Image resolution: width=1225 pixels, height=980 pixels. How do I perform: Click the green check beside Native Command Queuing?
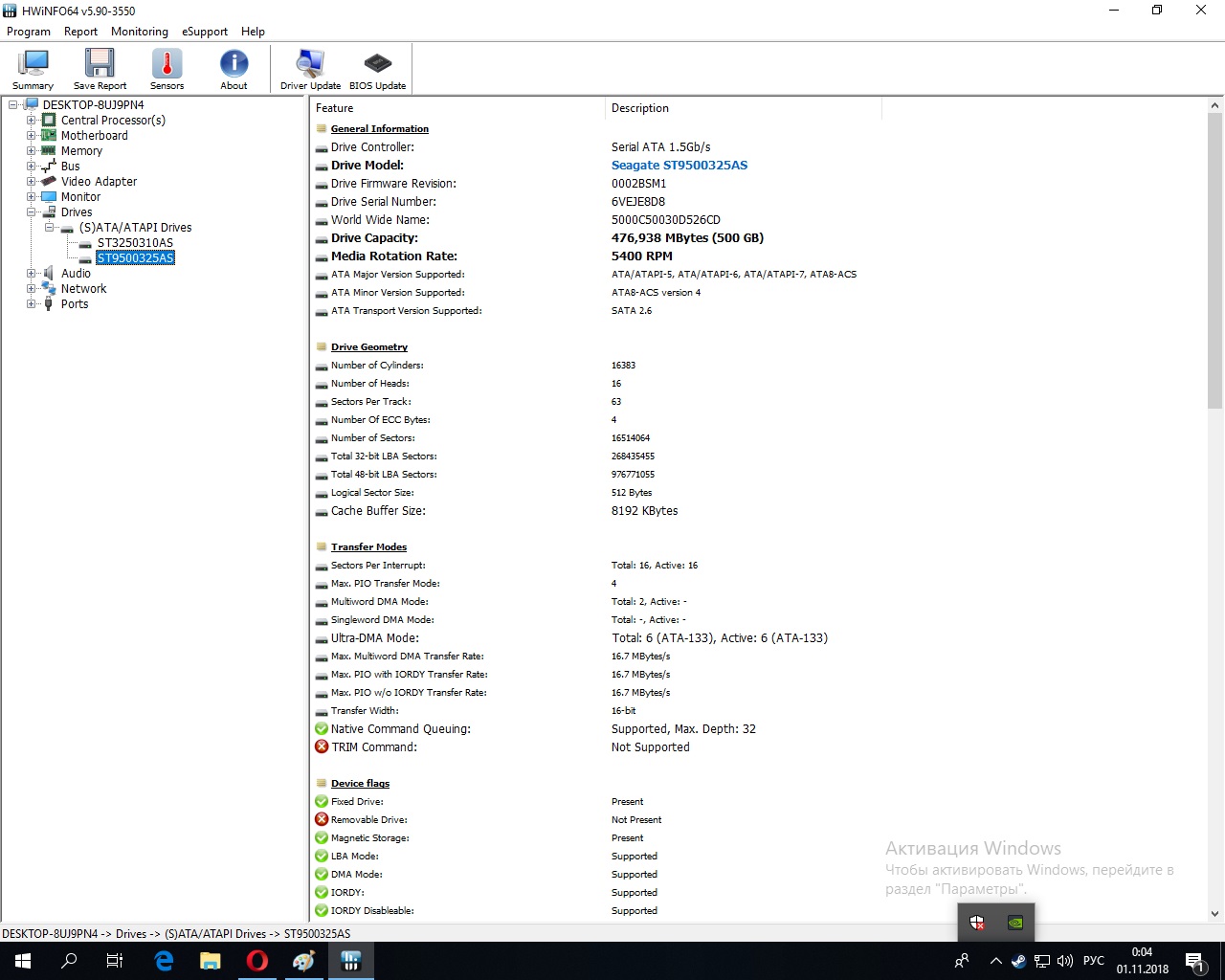322,729
